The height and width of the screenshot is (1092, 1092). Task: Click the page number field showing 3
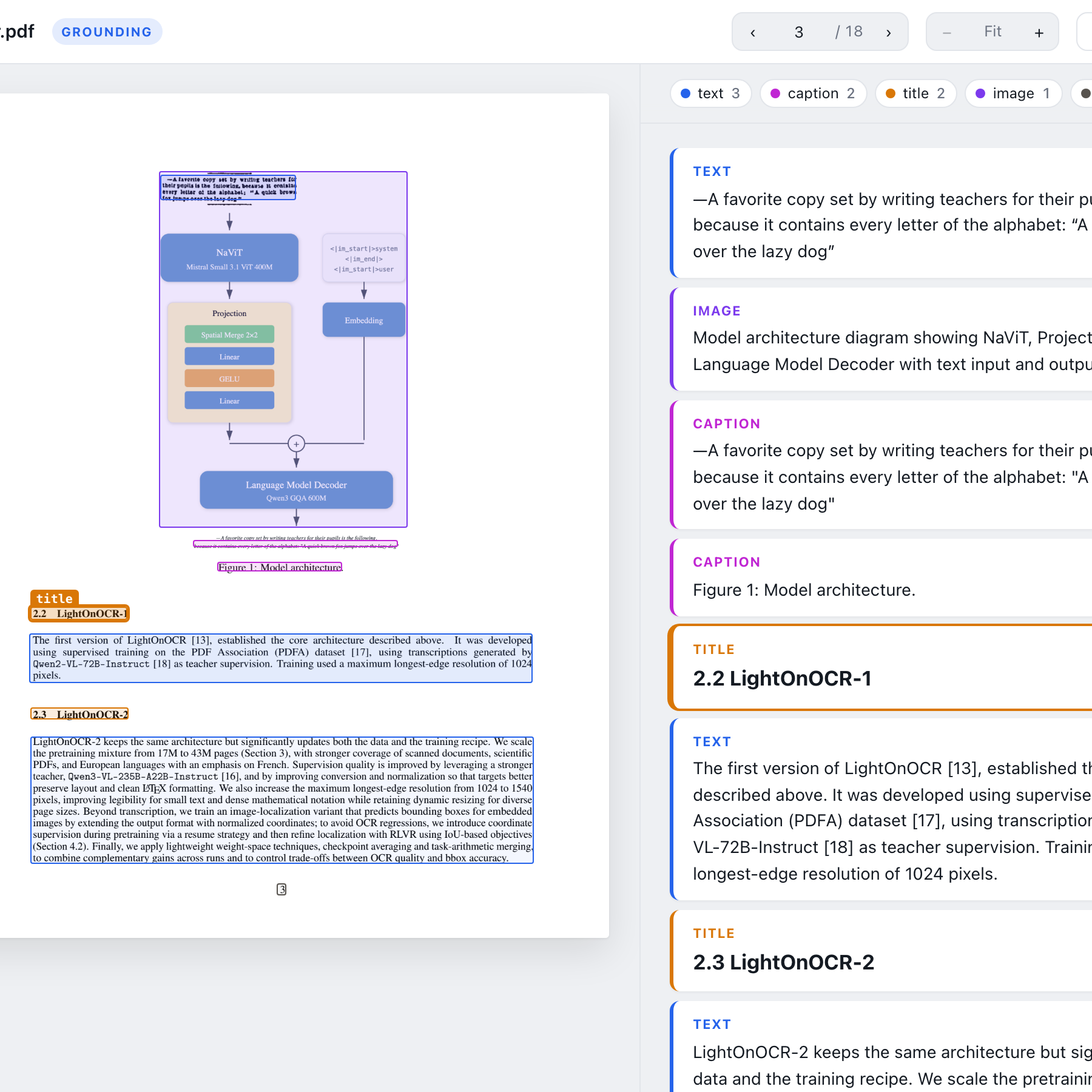(798, 32)
